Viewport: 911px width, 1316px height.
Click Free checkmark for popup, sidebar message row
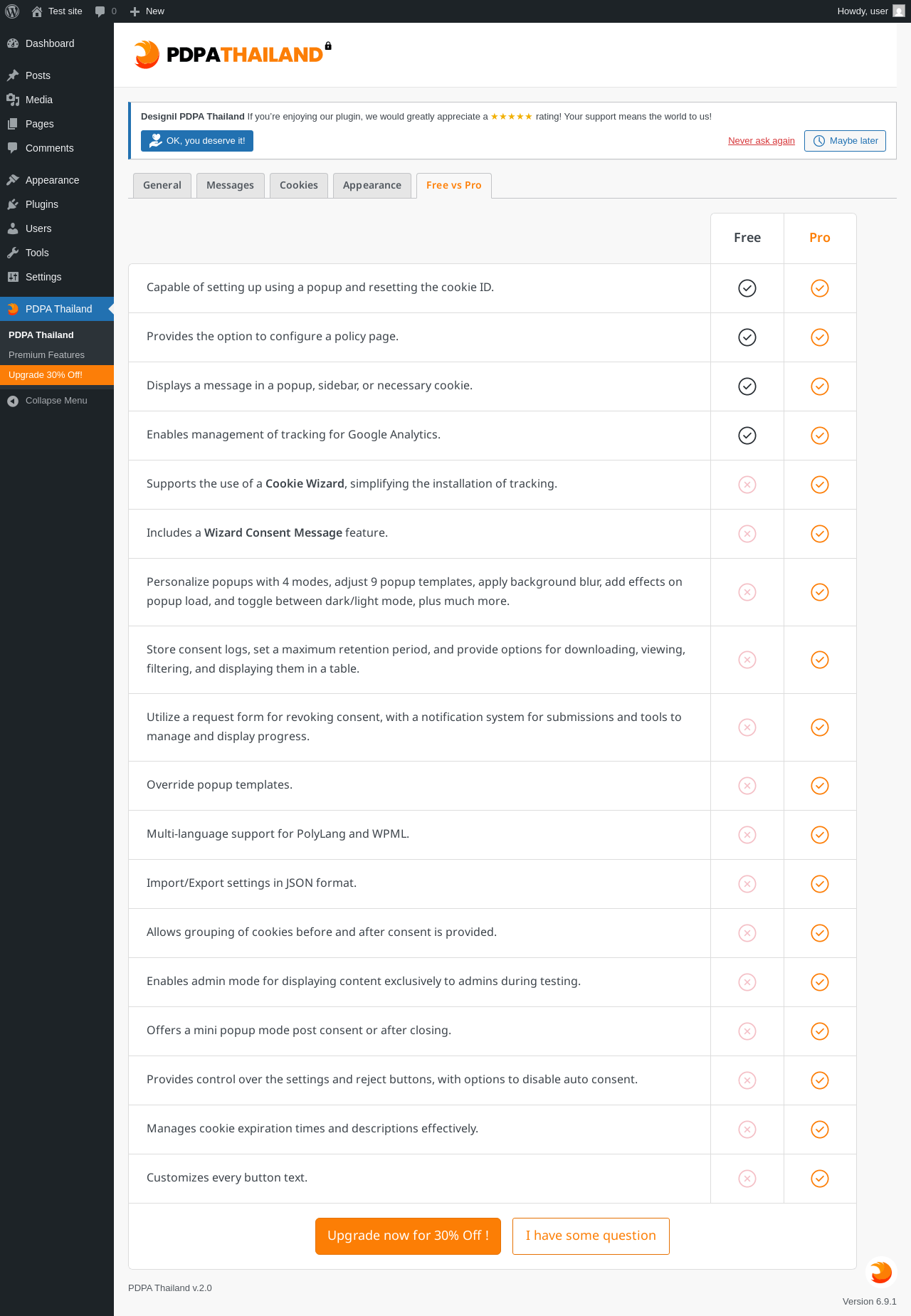(x=747, y=386)
